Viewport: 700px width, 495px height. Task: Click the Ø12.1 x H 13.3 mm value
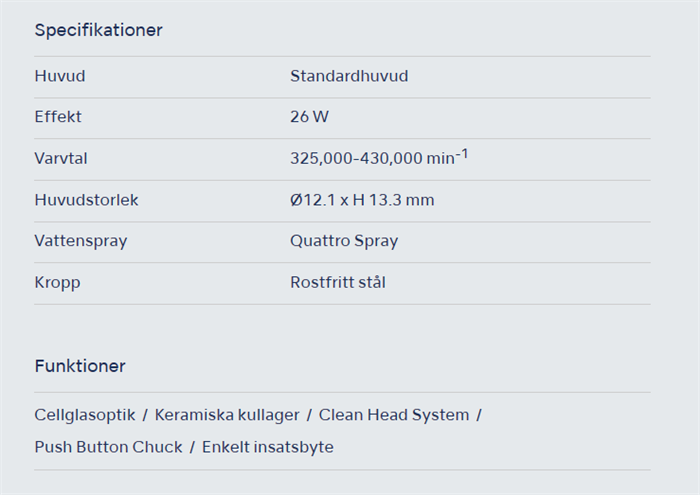pos(362,200)
